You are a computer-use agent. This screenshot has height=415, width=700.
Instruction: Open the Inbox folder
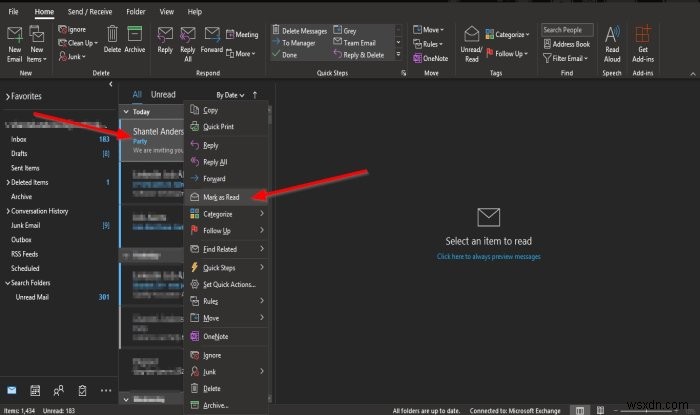19,139
